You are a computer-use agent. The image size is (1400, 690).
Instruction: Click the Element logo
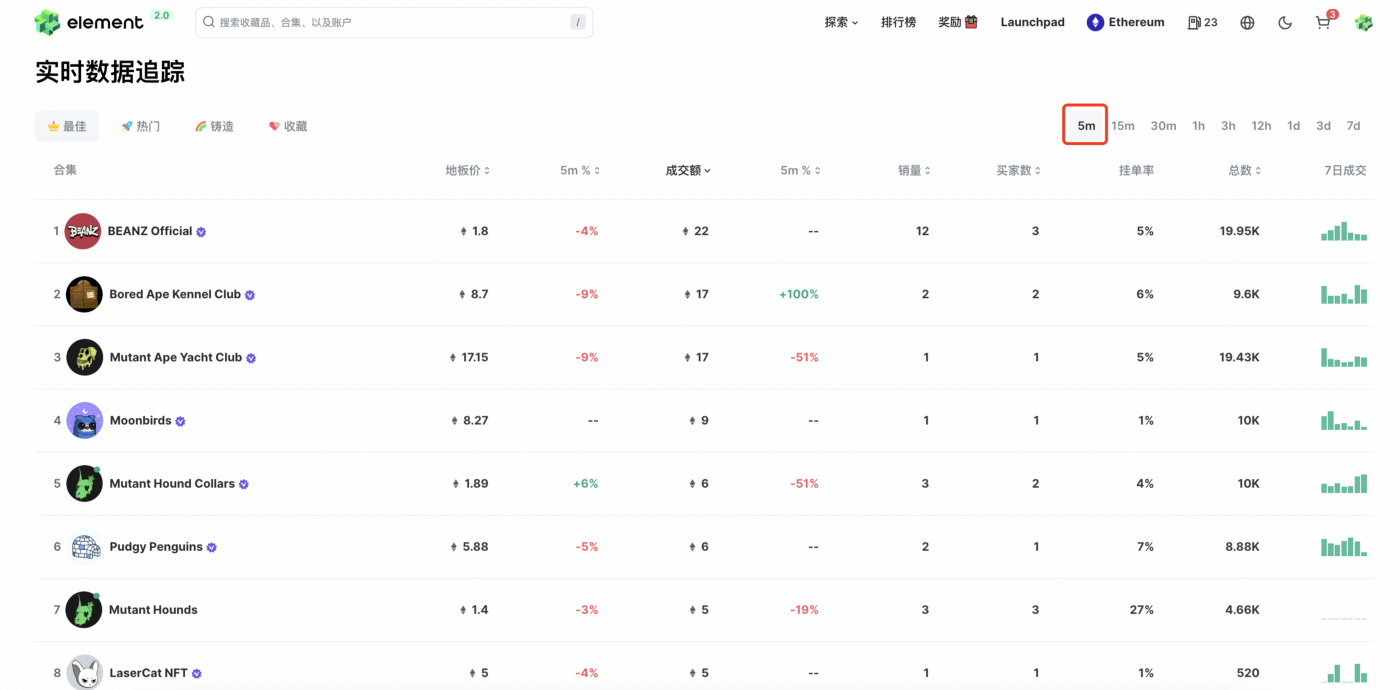[89, 22]
